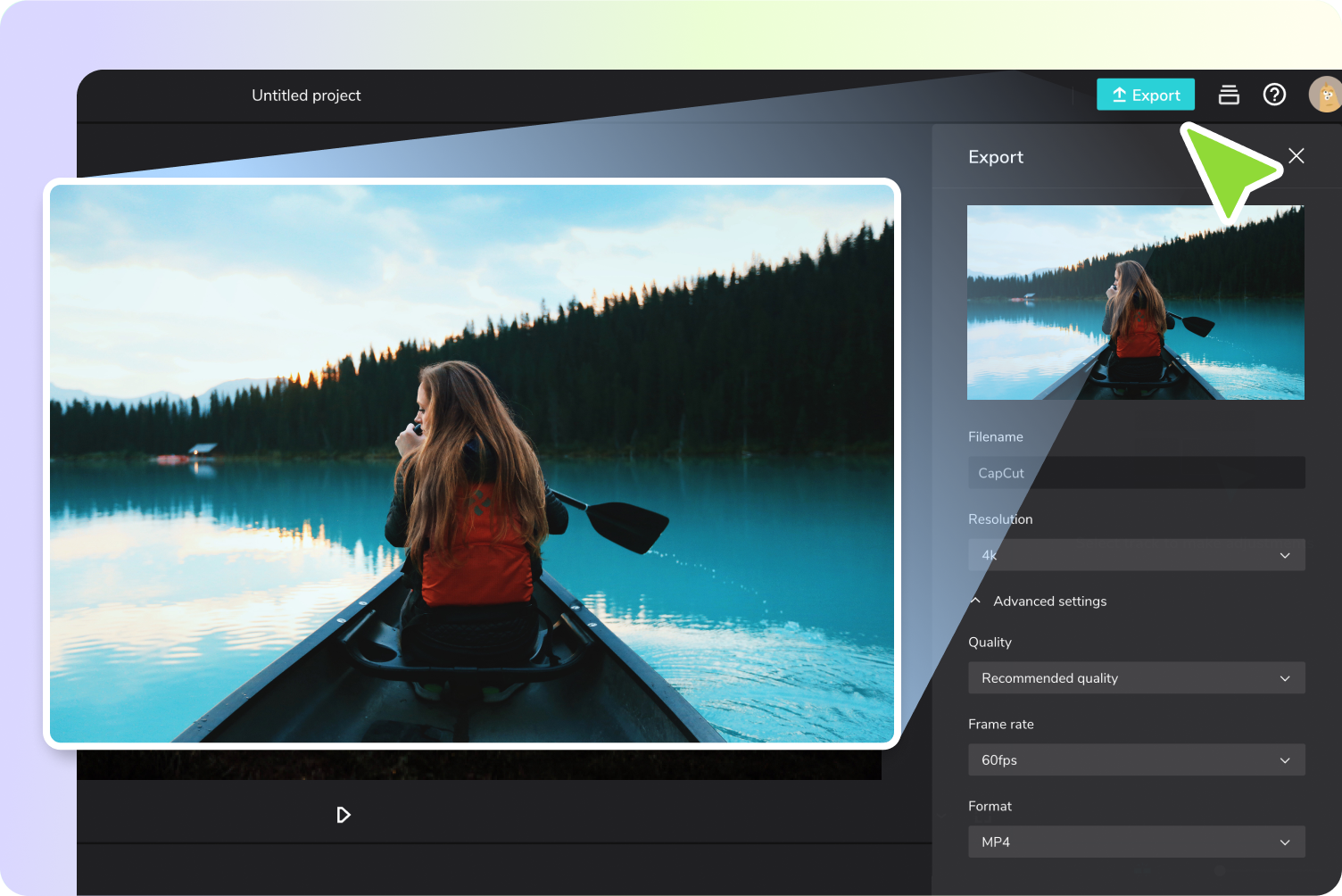Click the Untitled project title
Image resolution: width=1342 pixels, height=896 pixels.
point(306,95)
